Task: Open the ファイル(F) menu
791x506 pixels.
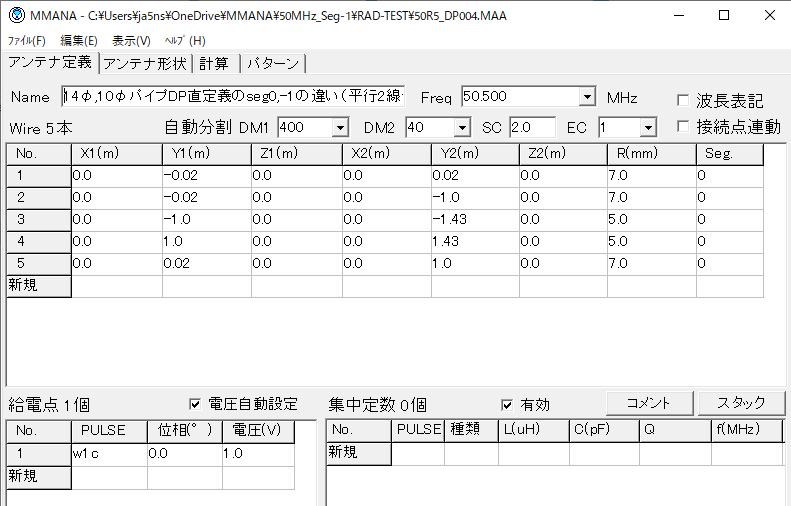Action: [26, 41]
